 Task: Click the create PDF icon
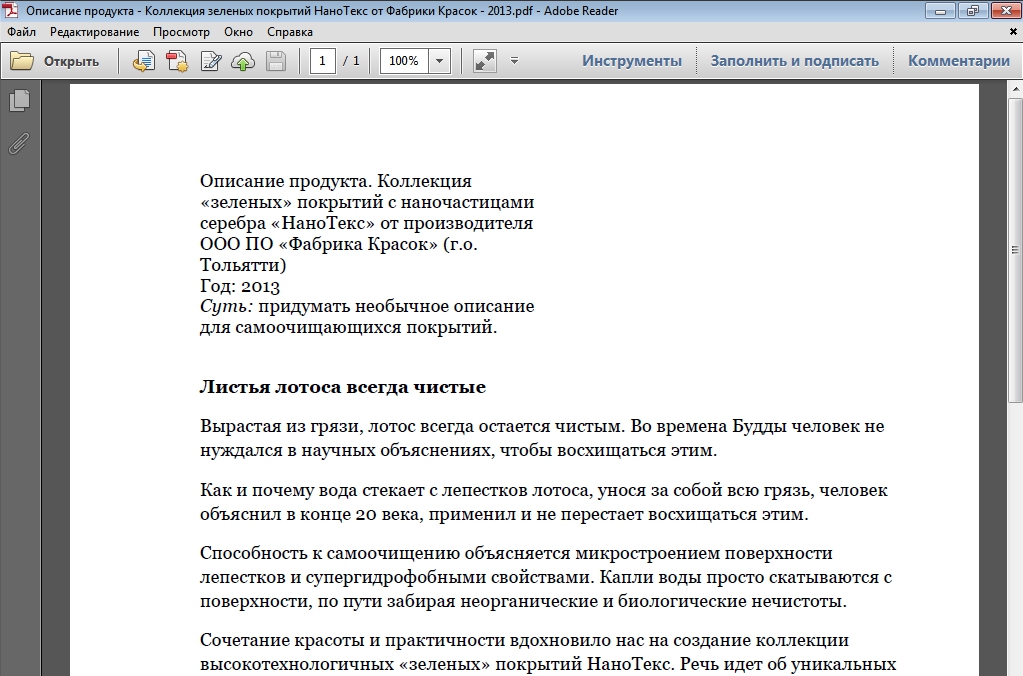click(x=177, y=61)
